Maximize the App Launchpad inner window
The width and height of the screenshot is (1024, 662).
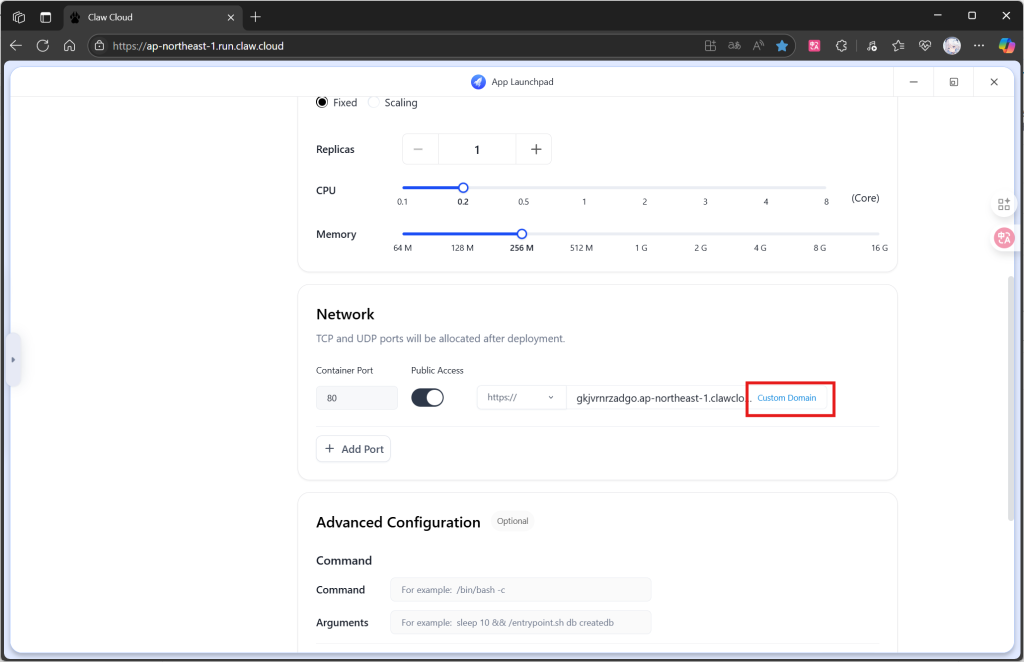click(x=953, y=82)
